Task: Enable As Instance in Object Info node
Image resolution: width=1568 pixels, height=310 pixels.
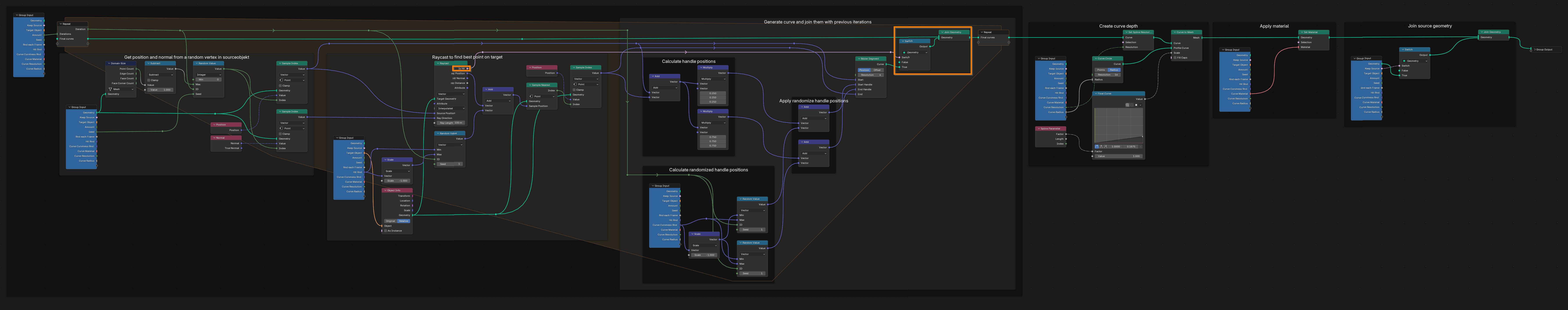Action: [x=386, y=231]
